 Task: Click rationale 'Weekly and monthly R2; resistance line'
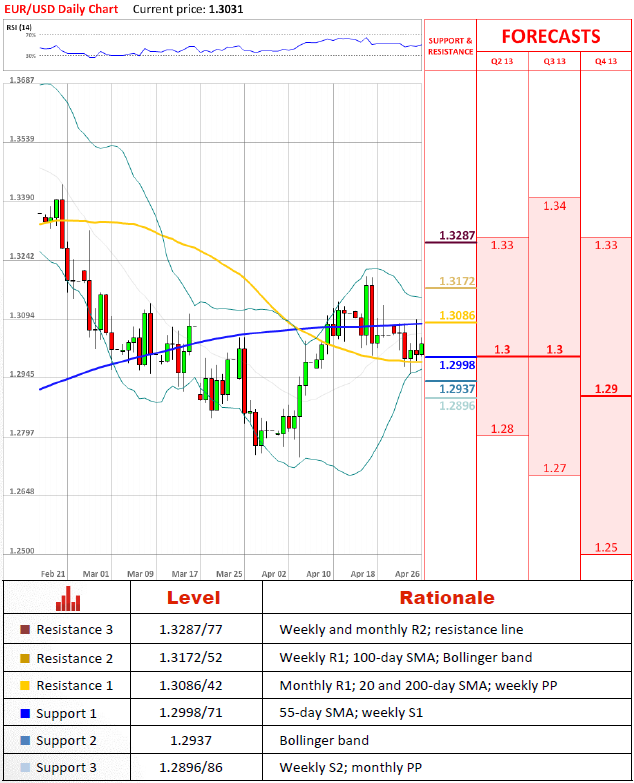[x=401, y=629]
